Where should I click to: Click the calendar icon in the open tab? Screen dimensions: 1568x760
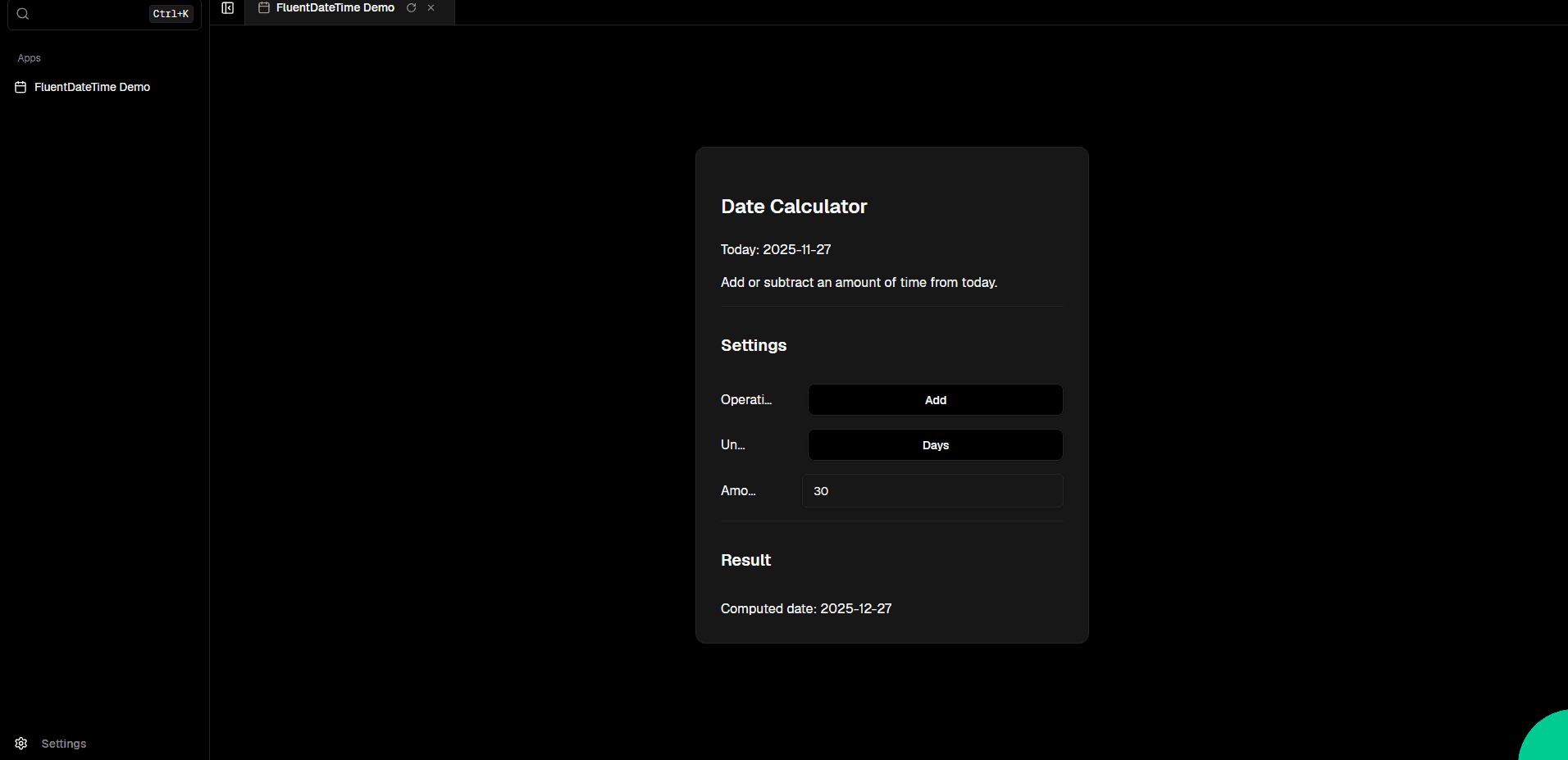[264, 8]
